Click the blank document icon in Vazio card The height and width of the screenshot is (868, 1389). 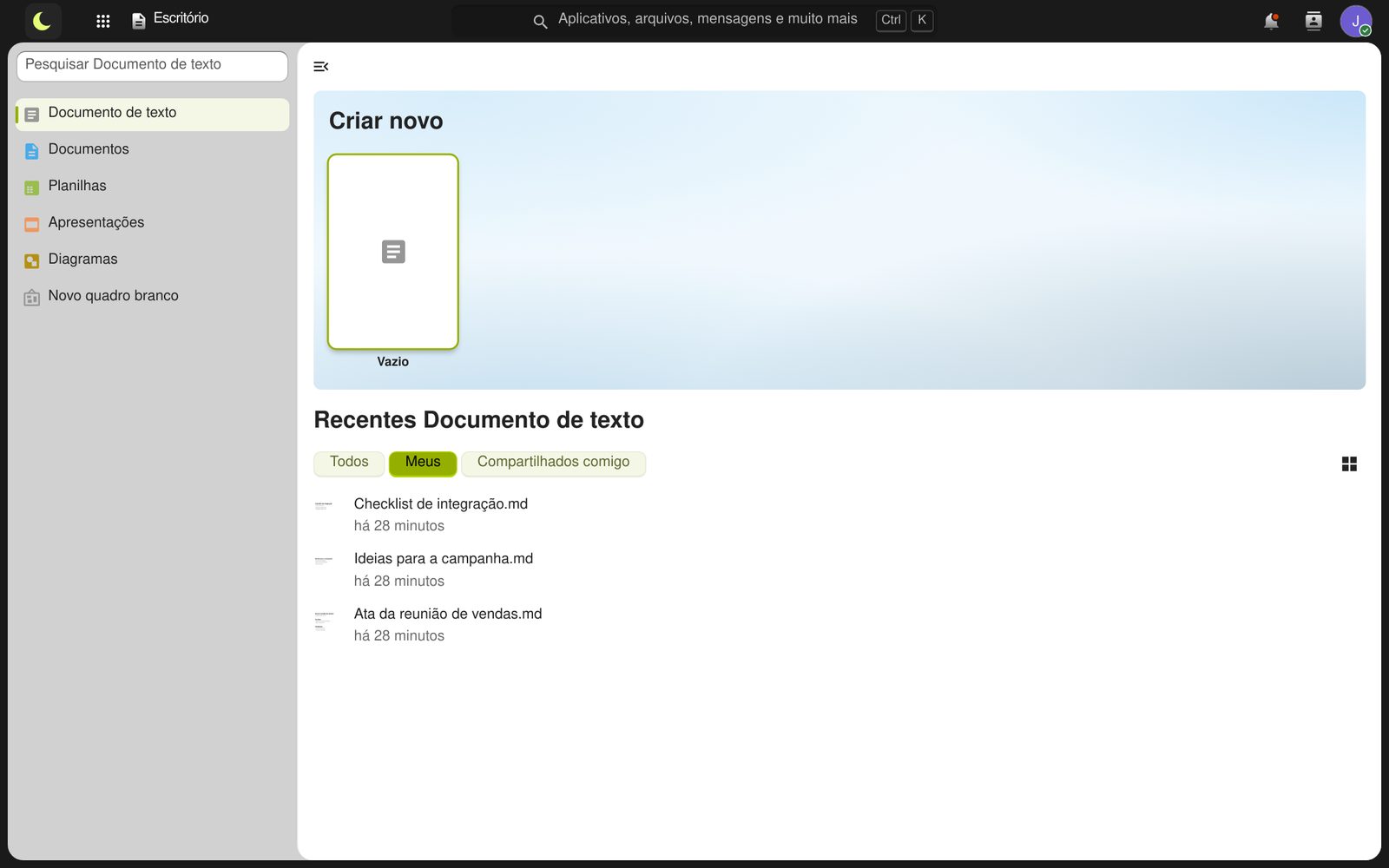pos(393,252)
